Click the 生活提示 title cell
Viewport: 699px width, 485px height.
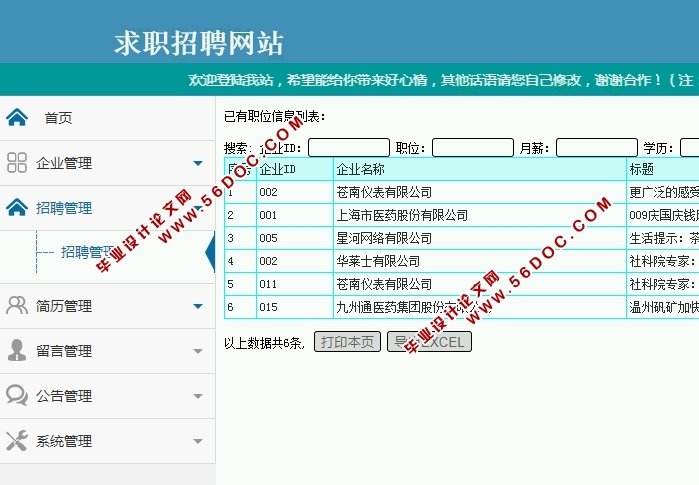point(663,238)
